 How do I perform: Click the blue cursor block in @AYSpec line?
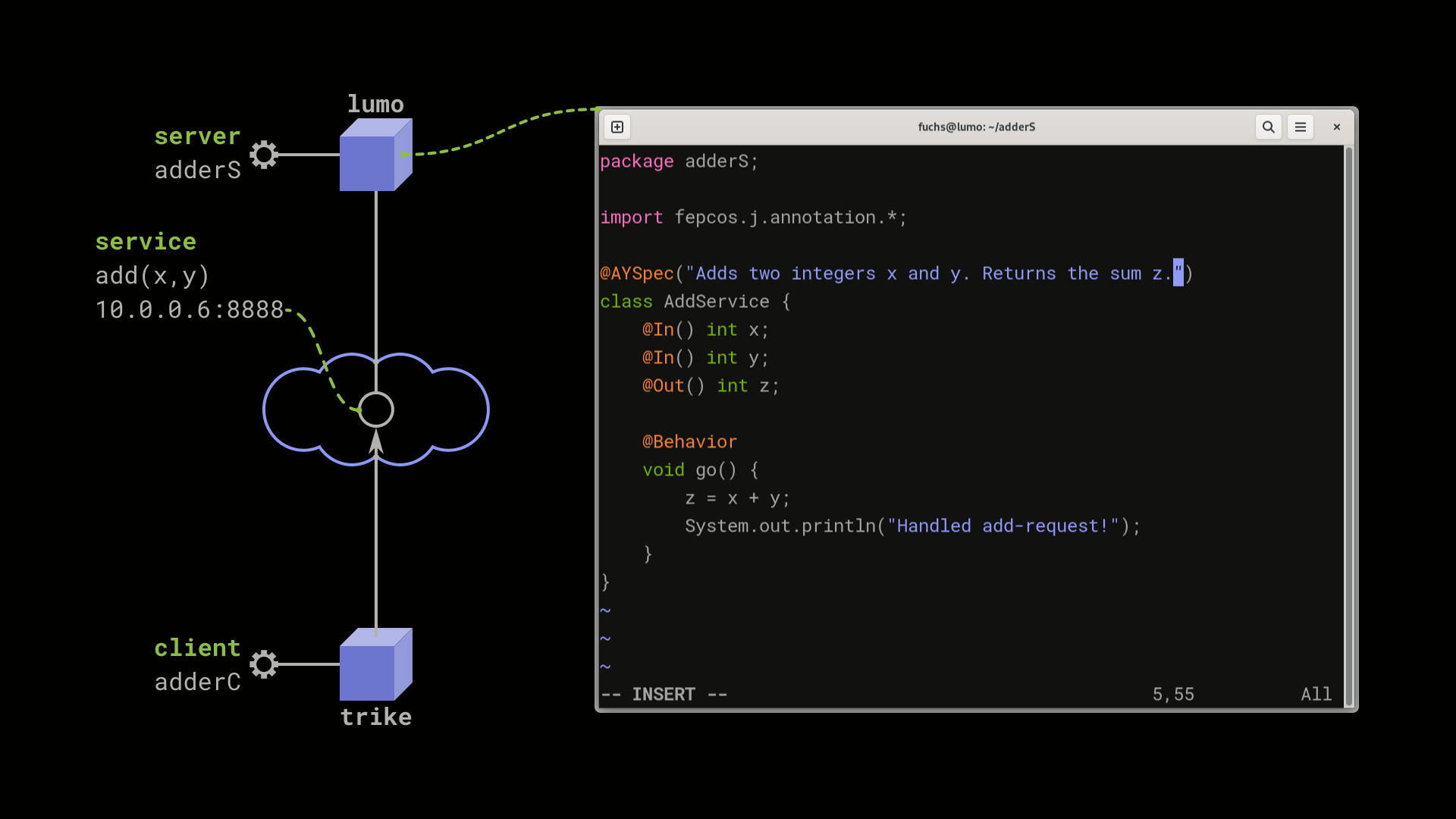[1176, 273]
